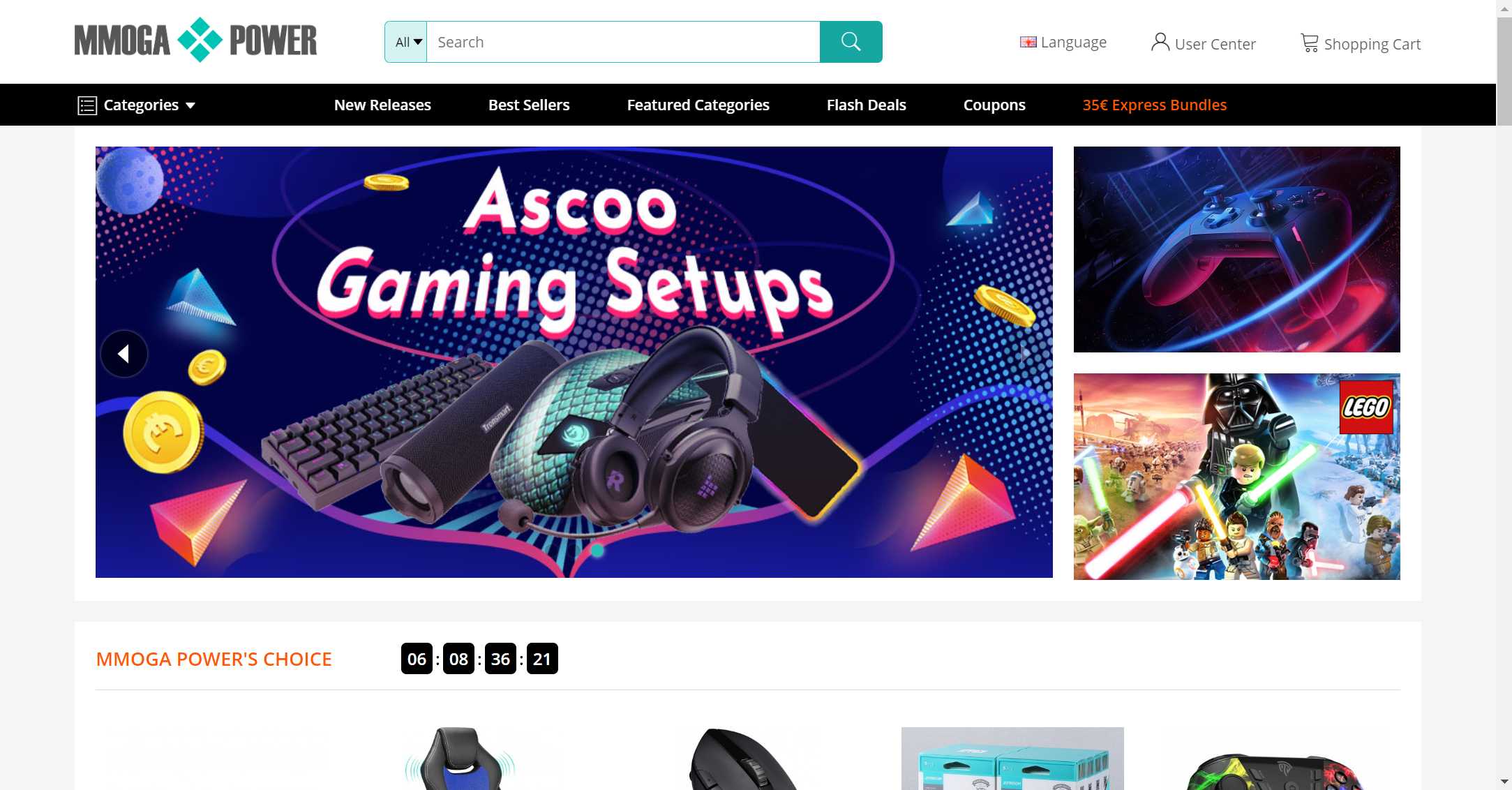
Task: Open the Shopping Cart icon
Action: pyautogui.click(x=1310, y=43)
